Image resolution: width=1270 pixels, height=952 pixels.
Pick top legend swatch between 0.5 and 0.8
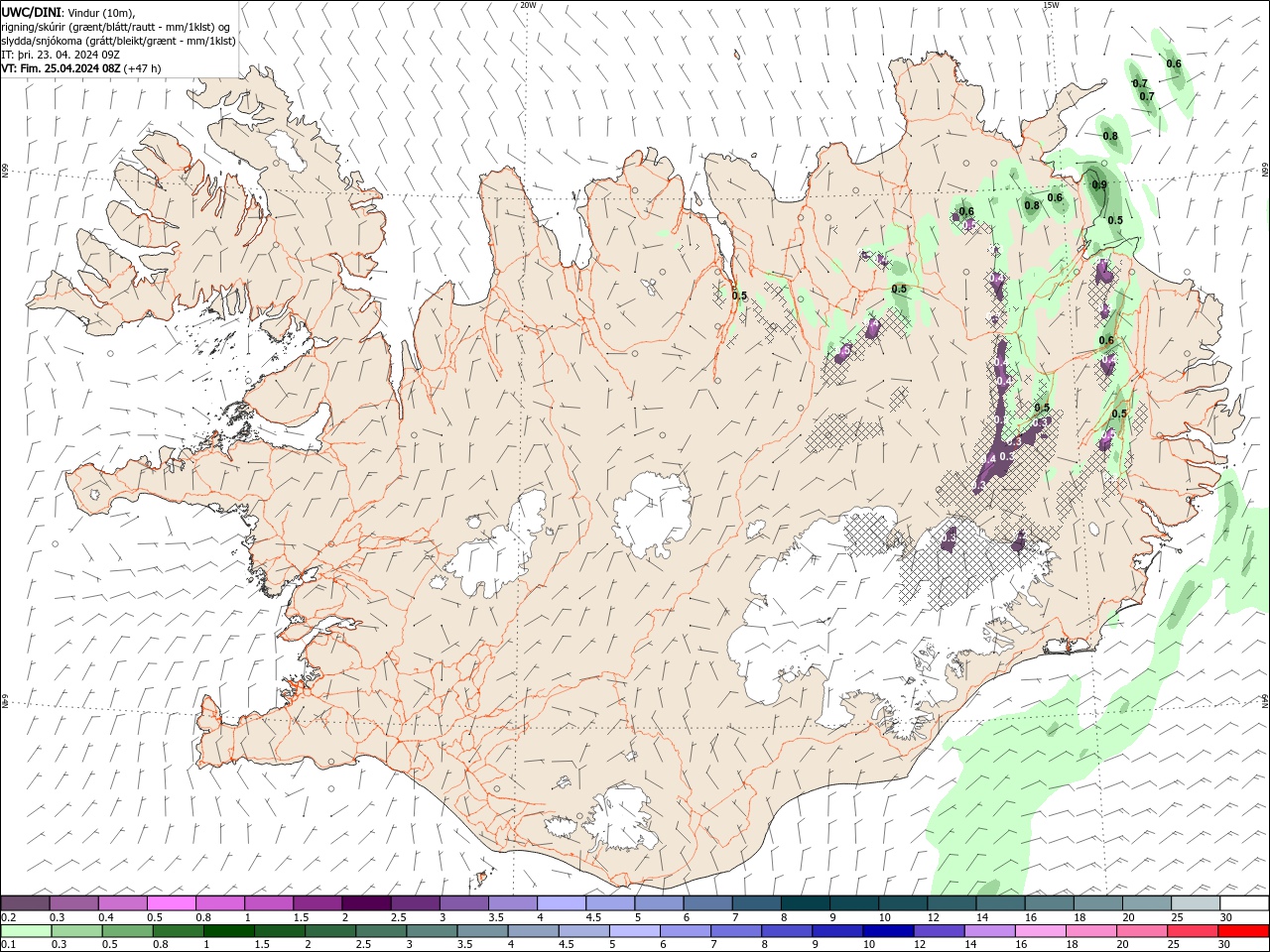click(172, 903)
